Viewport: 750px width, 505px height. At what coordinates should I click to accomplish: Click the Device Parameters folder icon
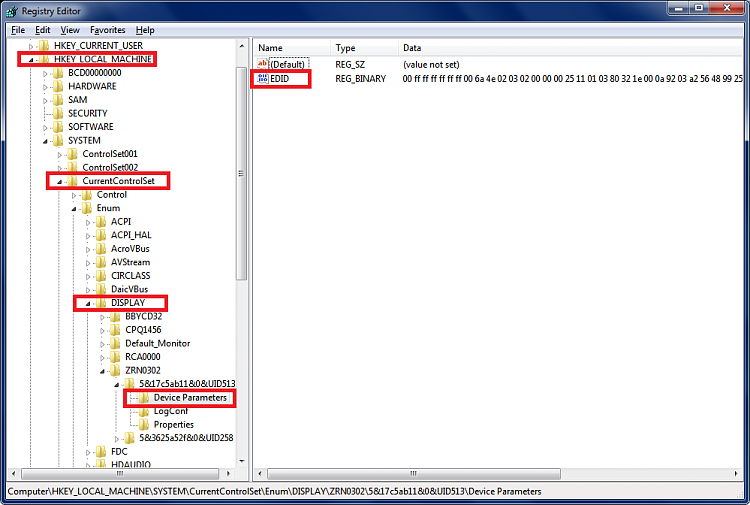pyautogui.click(x=144, y=397)
